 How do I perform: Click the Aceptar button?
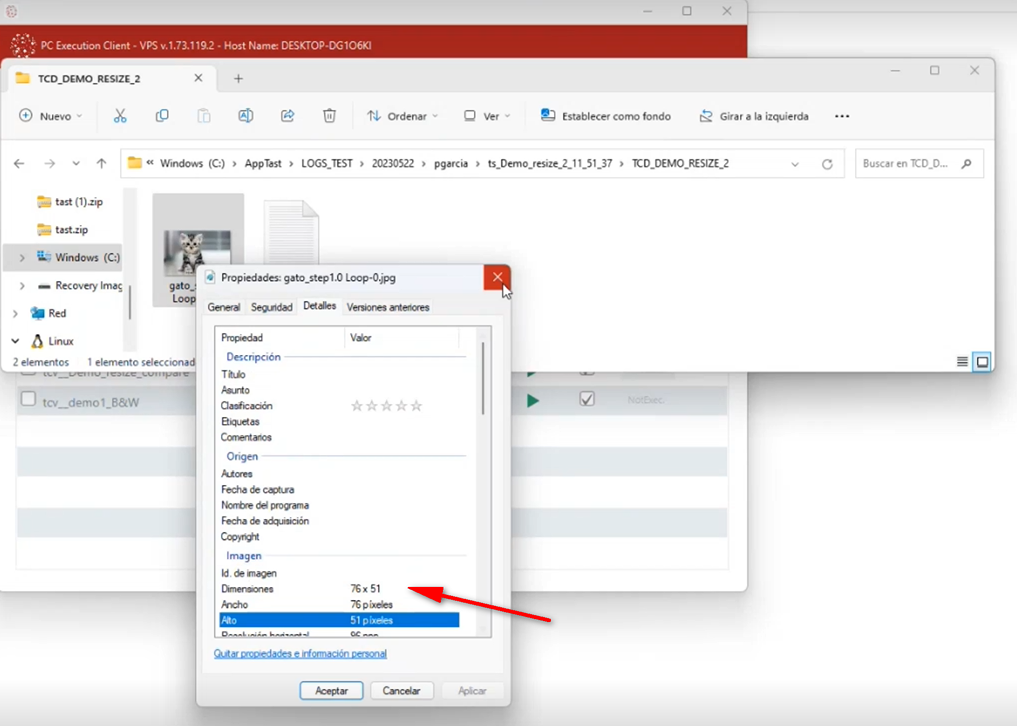coord(331,691)
